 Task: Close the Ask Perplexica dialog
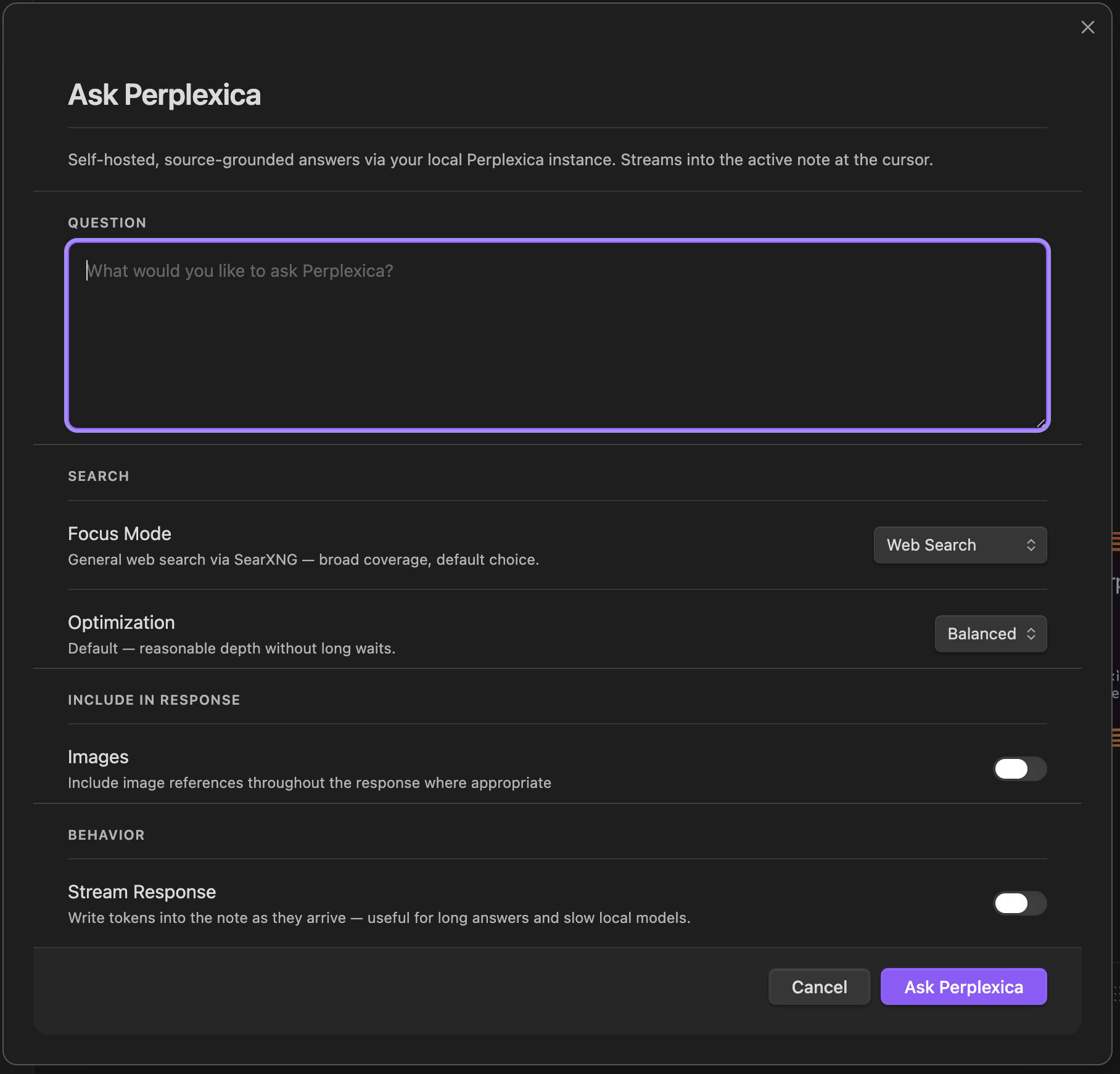(x=1087, y=27)
